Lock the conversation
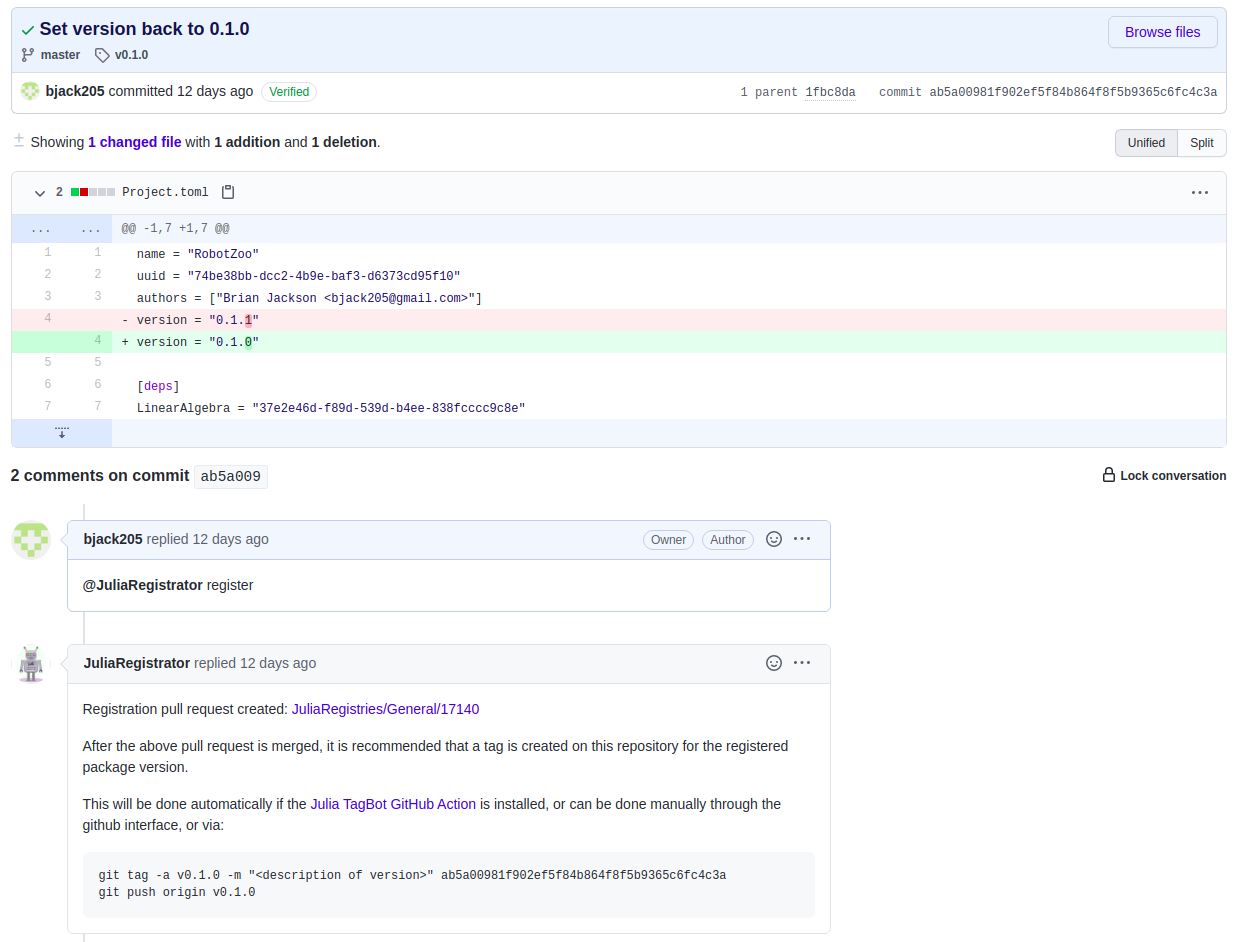Viewport: 1240px width, 942px height. pyautogui.click(x=1164, y=475)
